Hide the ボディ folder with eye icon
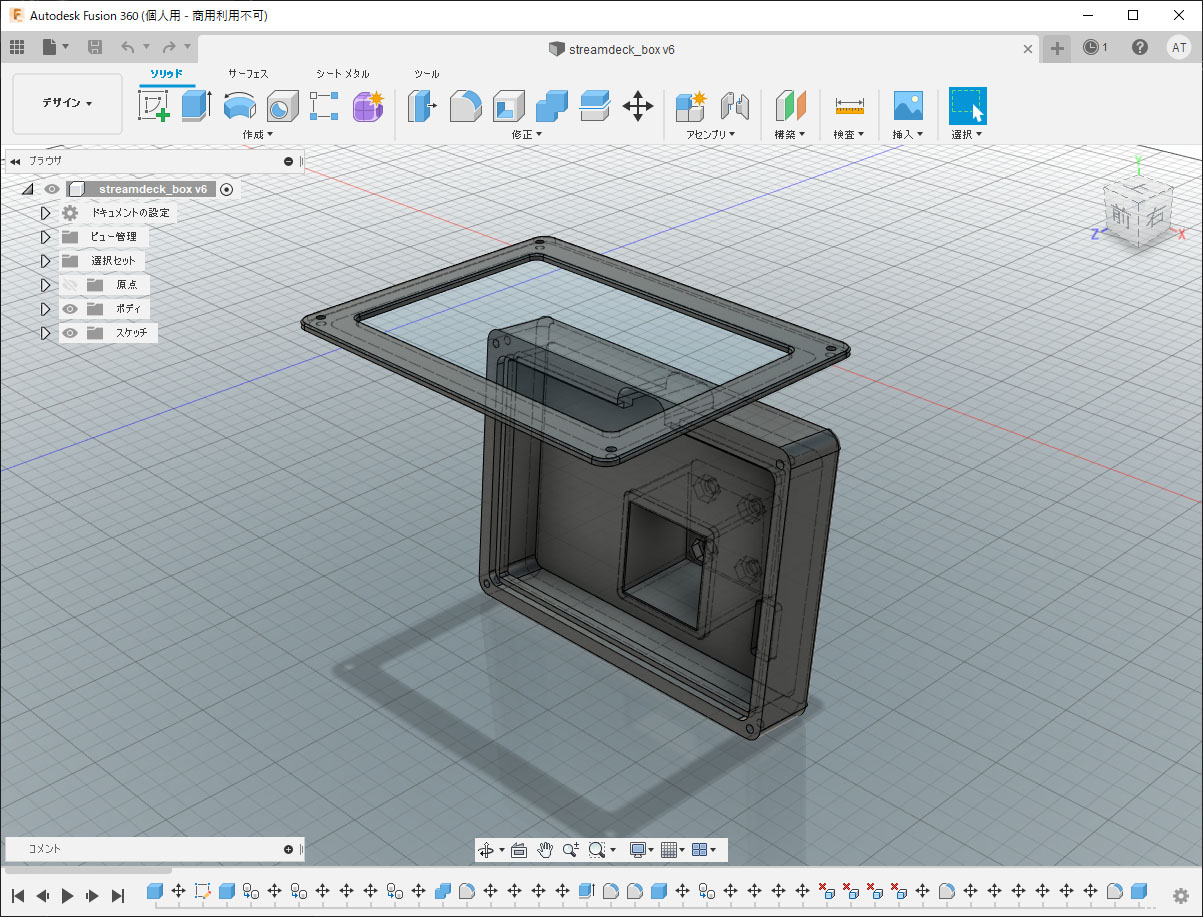Screen dimensions: 1203x917 click(70, 309)
